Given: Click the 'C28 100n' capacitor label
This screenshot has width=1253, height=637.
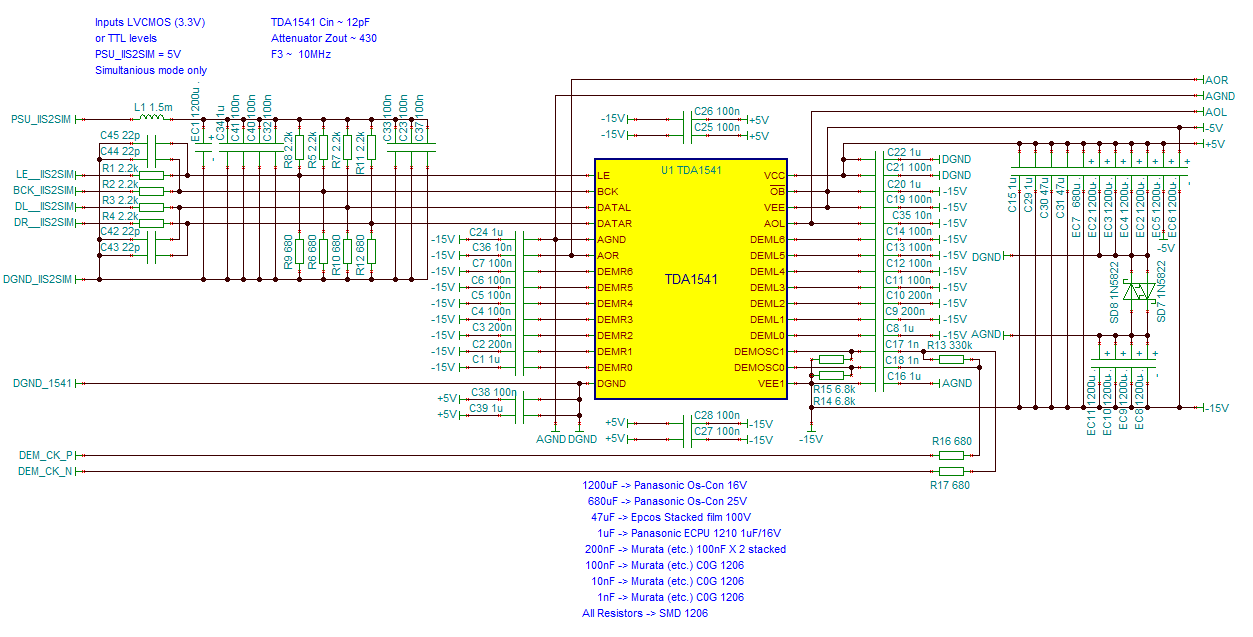Looking at the screenshot, I should coord(717,415).
